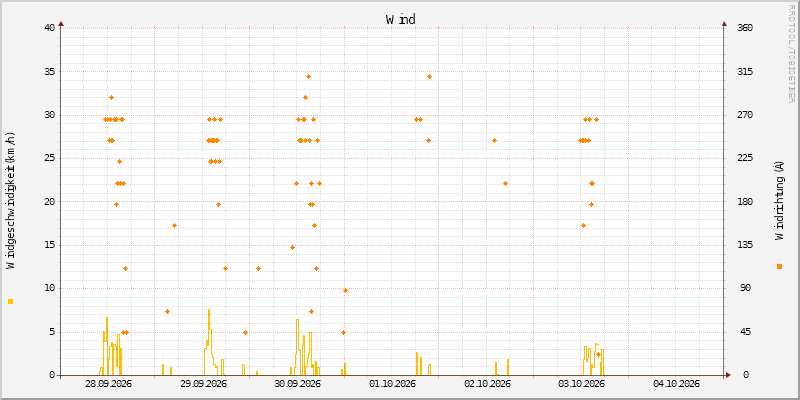Click the Windgeschwindigkeit (km/h) axis label
Viewport: 800px width, 400px height.
[x=11, y=201]
